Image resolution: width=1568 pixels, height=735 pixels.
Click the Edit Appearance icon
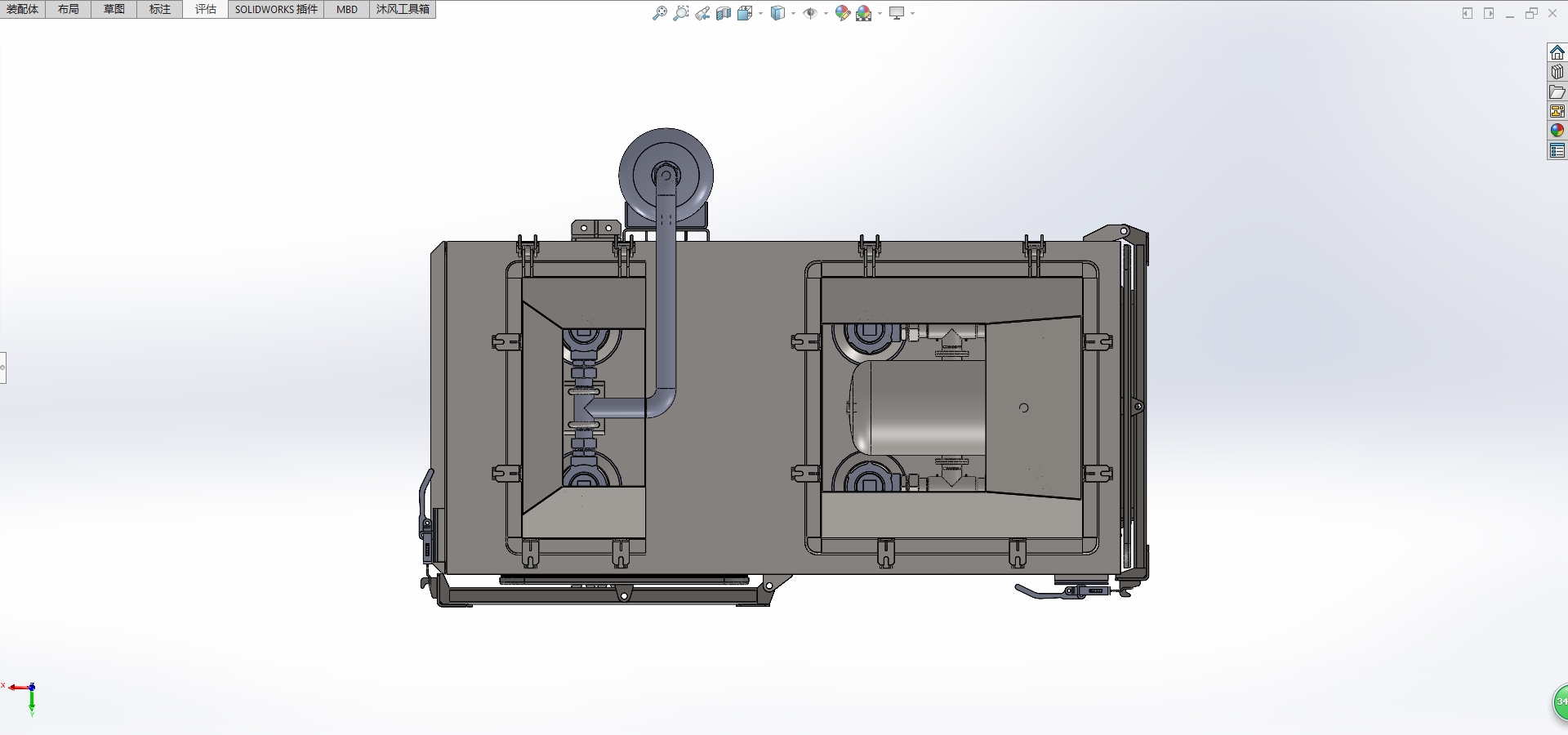coord(843,13)
